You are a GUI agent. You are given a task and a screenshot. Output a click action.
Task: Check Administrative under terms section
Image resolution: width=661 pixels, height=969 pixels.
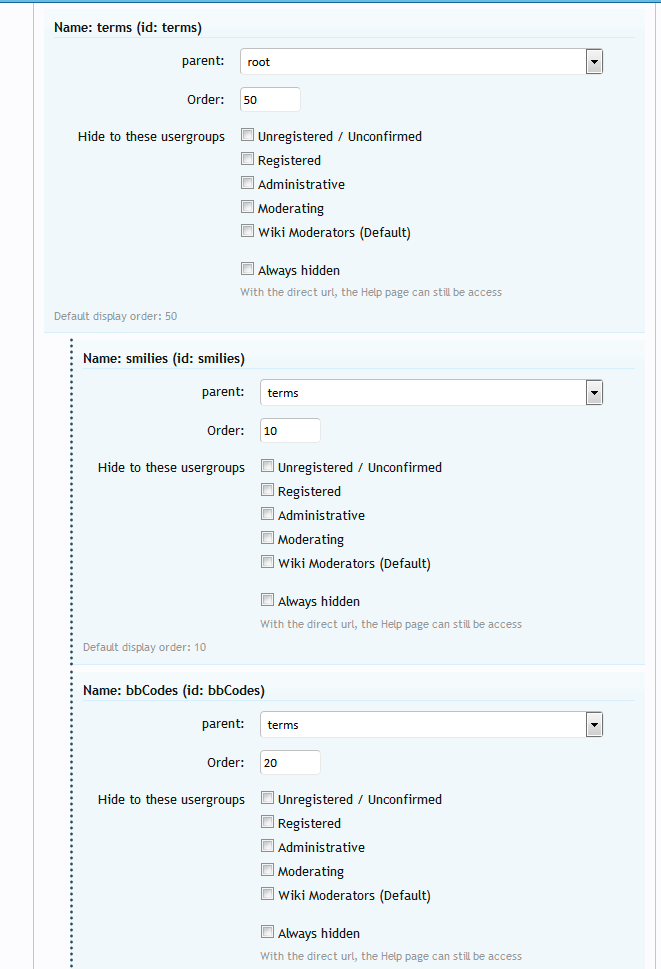coord(247,183)
